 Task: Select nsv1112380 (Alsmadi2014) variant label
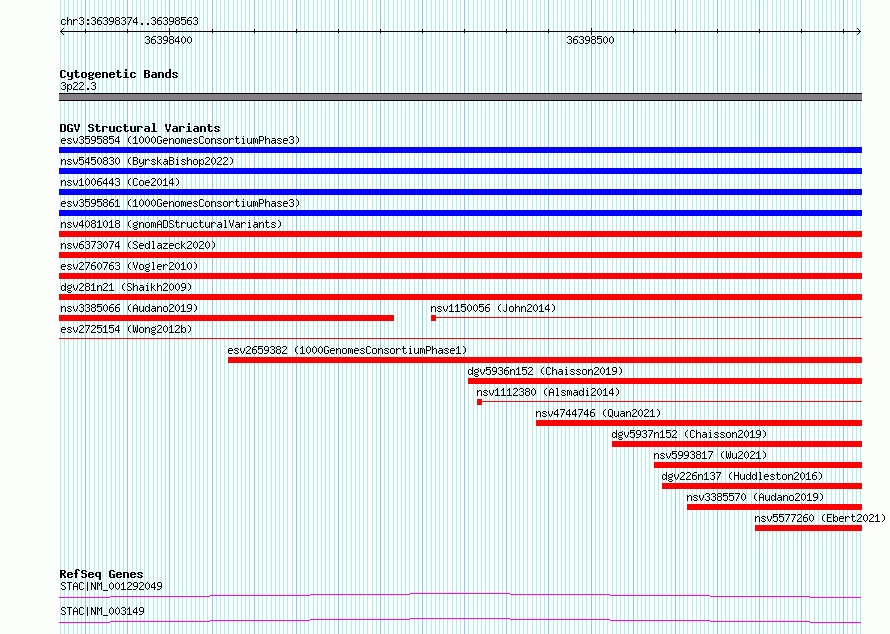pos(548,392)
